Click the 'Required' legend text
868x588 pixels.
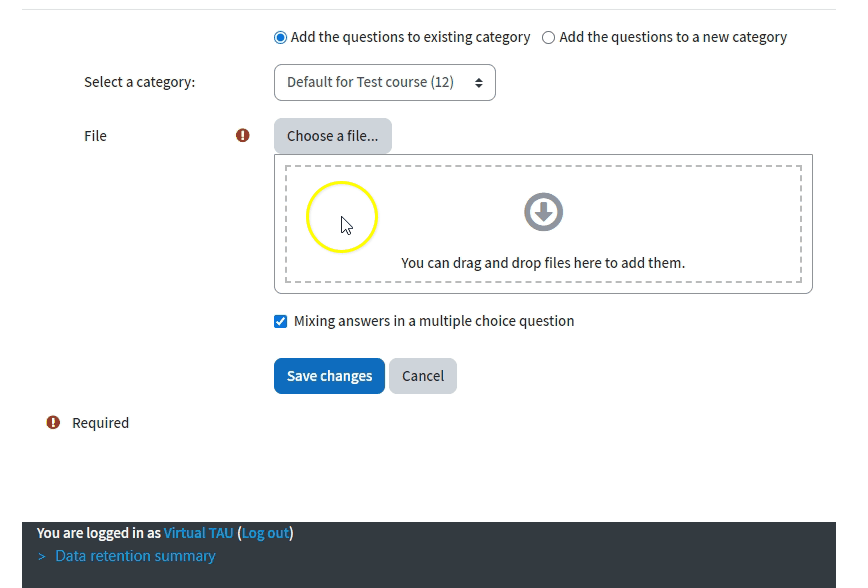(100, 423)
